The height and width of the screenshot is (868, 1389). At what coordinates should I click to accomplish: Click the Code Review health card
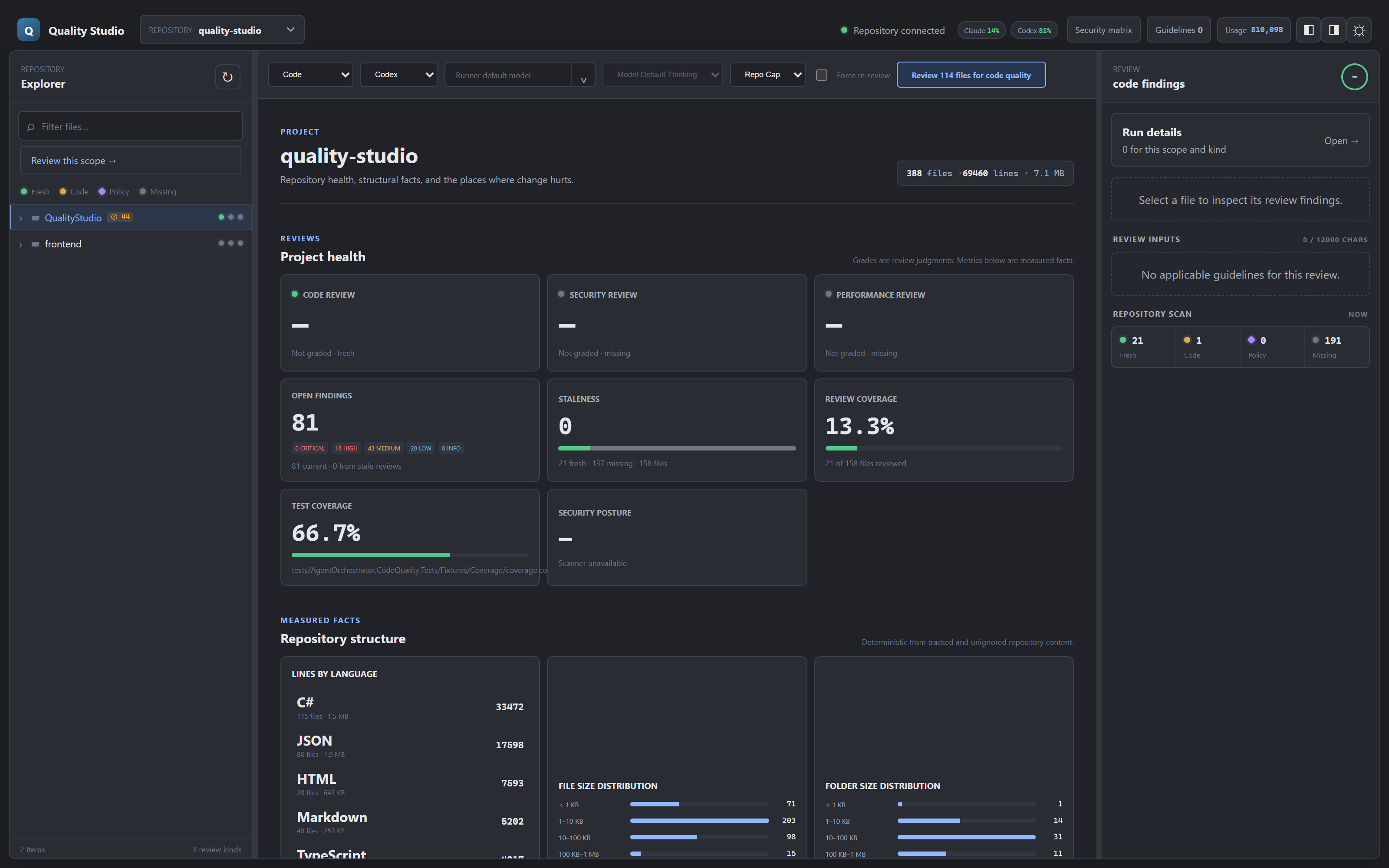coord(410,322)
